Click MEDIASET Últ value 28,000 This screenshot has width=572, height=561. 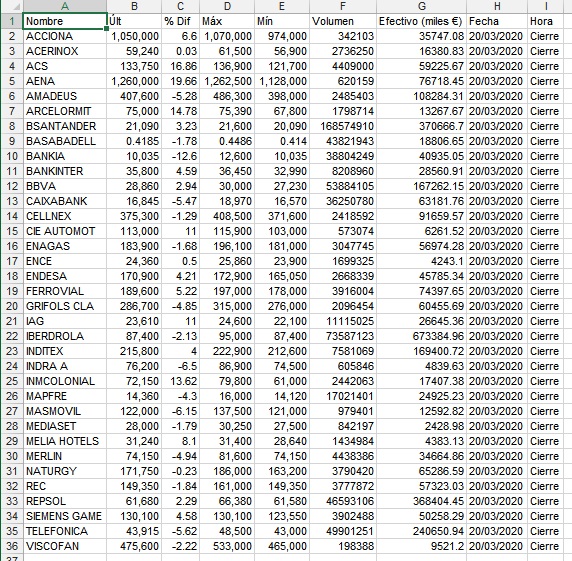pos(134,426)
